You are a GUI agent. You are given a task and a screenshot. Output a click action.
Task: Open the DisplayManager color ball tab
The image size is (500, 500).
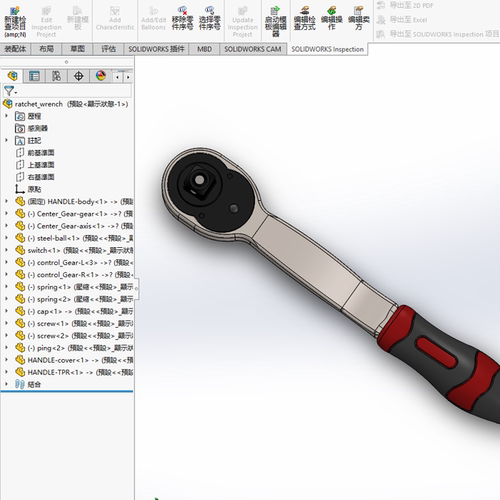[x=101, y=76]
